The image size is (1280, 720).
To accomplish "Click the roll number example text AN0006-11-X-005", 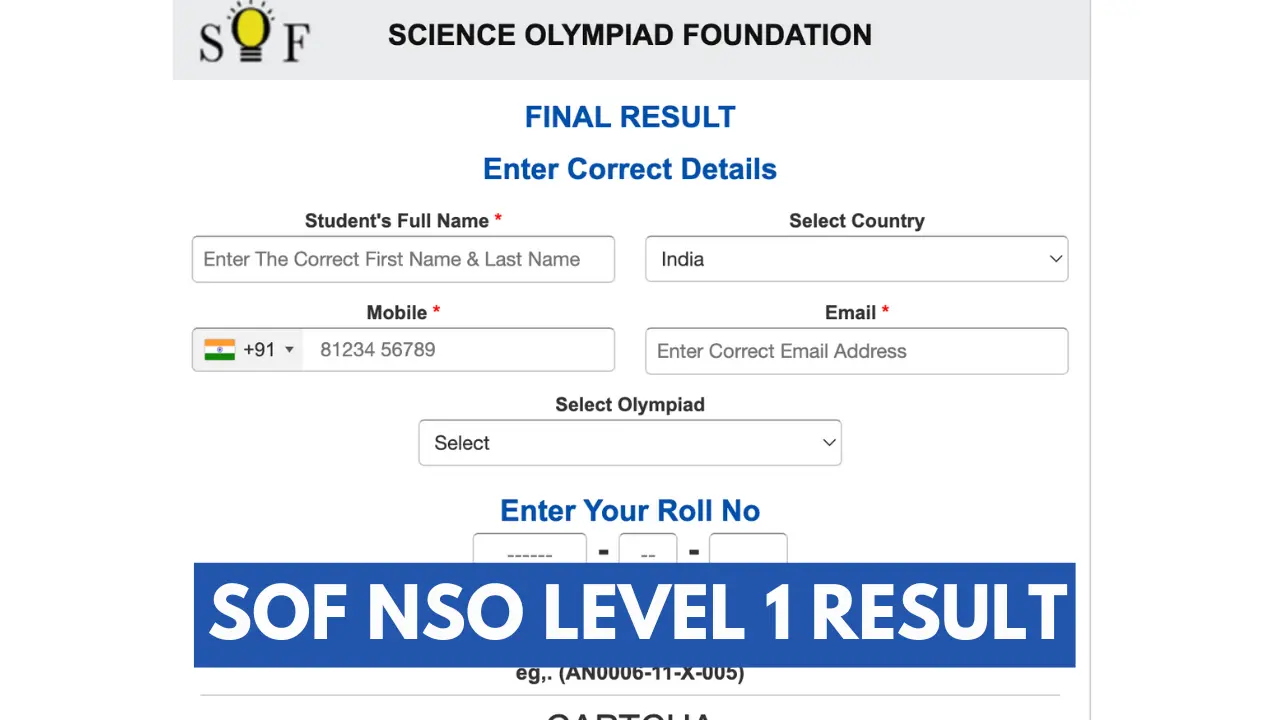I will click(629, 673).
